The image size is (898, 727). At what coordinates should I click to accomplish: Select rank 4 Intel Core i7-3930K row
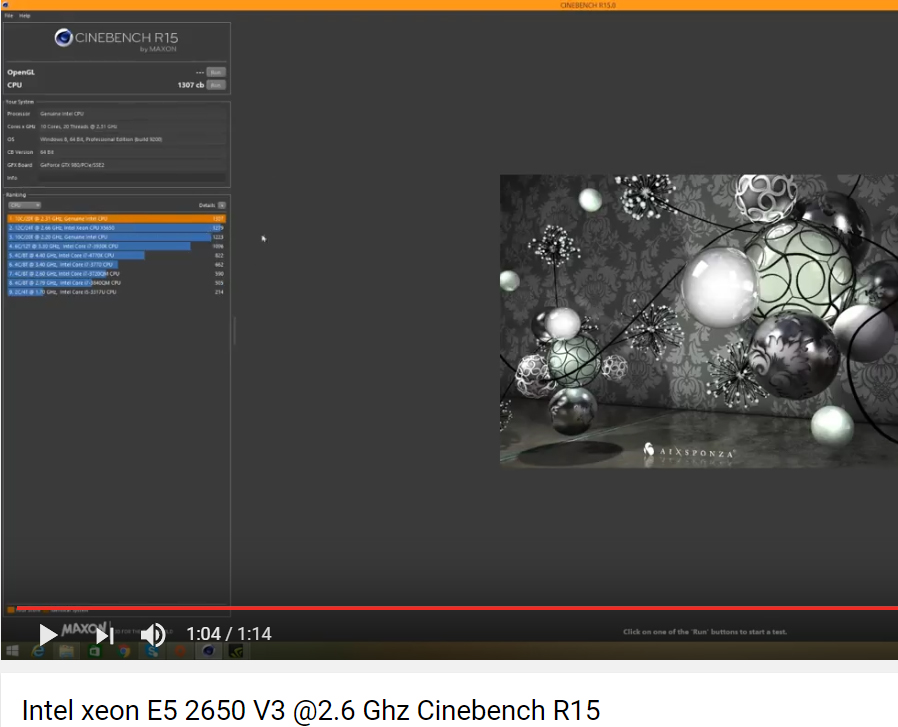[x=116, y=246]
